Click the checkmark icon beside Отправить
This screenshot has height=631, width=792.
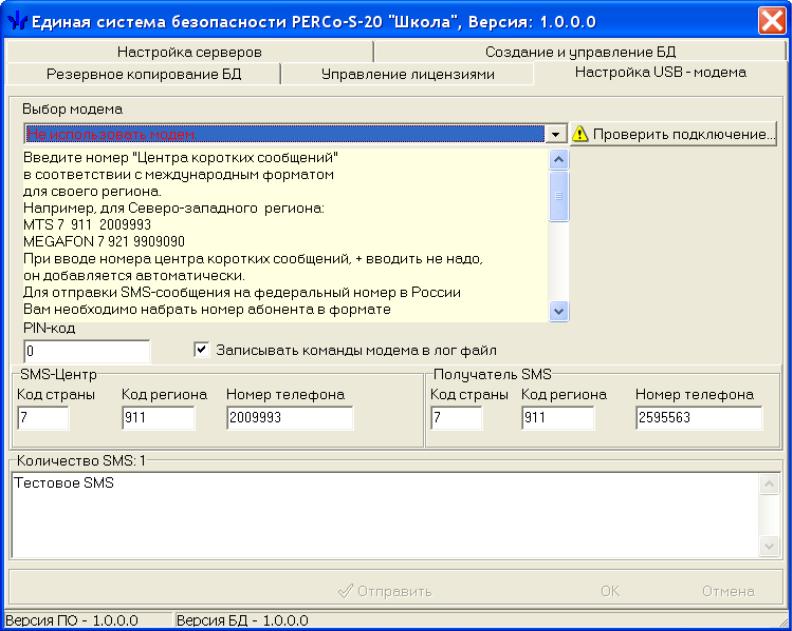point(345,591)
